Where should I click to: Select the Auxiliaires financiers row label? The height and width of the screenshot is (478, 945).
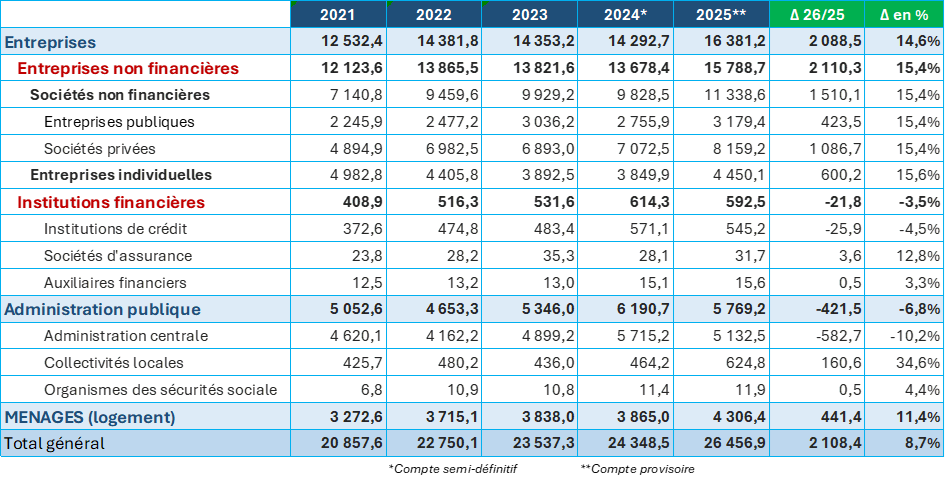[x=115, y=282]
